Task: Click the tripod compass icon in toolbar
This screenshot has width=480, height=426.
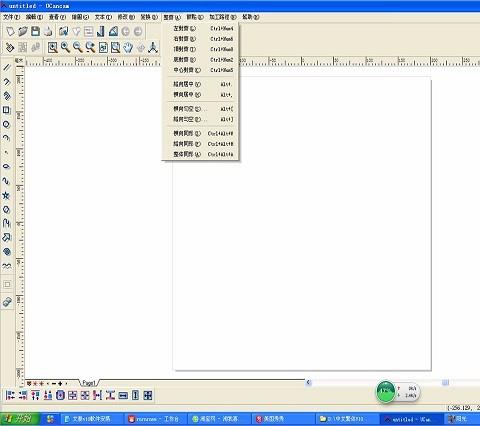Action: [153, 48]
